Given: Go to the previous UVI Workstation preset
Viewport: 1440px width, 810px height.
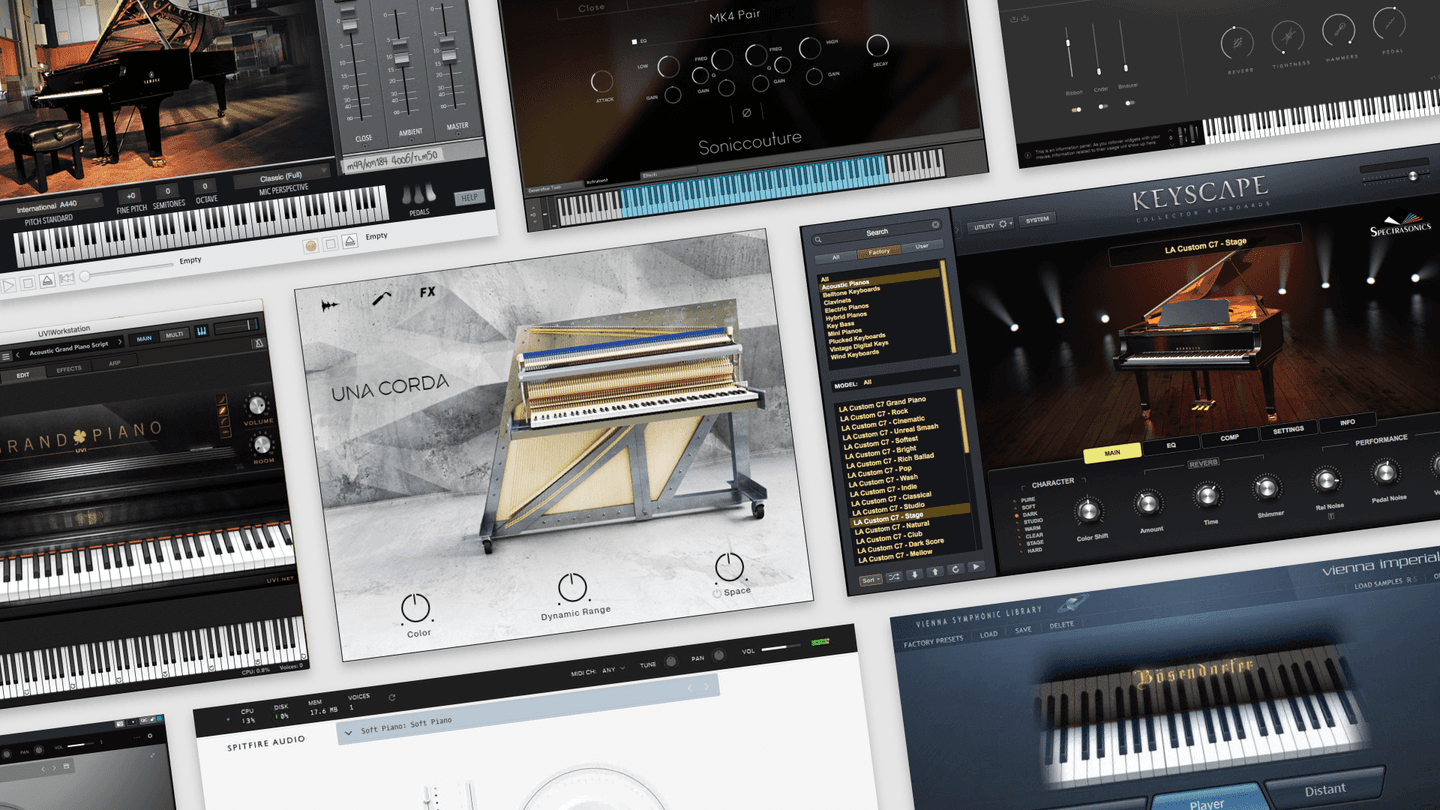Looking at the screenshot, I should pos(17,354).
